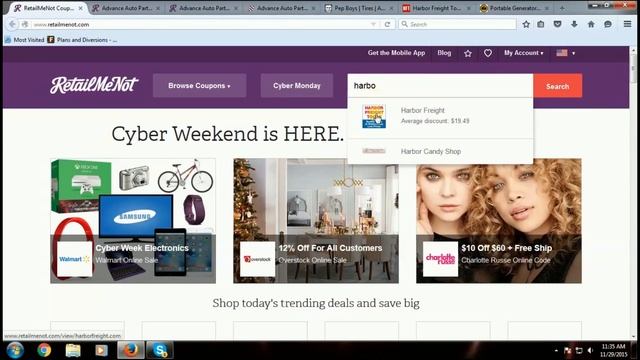Bookmark this page with the star icon
Image resolution: width=640 pixels, height=360 pixels.
pos(526,24)
